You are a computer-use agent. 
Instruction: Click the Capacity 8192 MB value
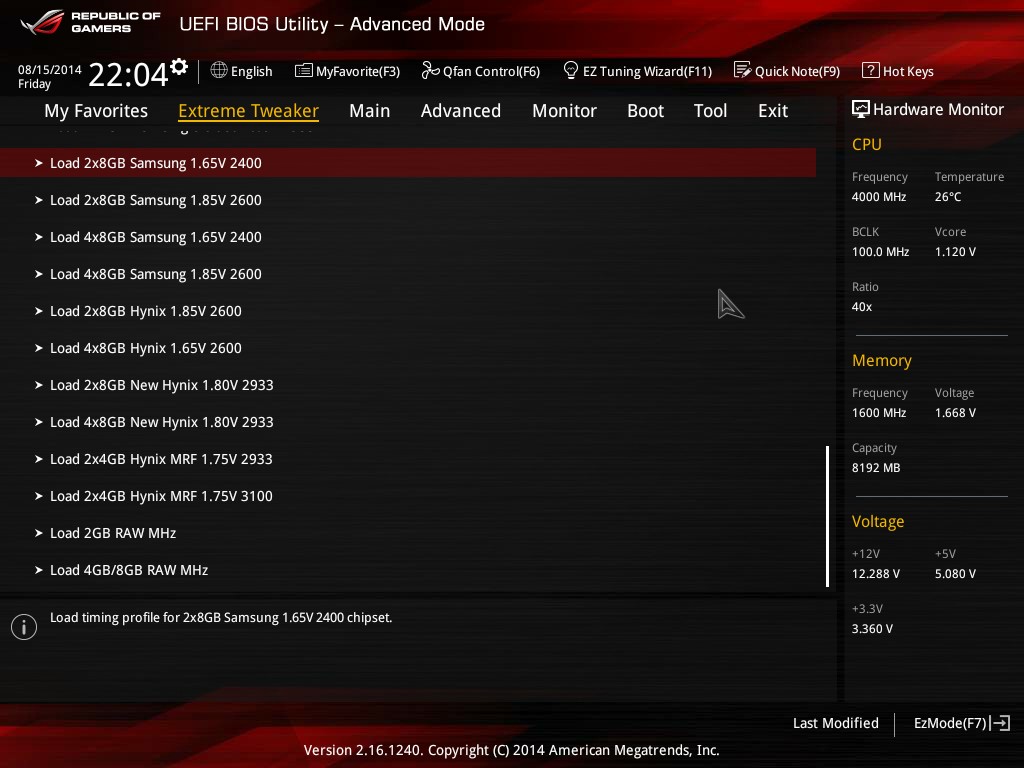tap(876, 468)
